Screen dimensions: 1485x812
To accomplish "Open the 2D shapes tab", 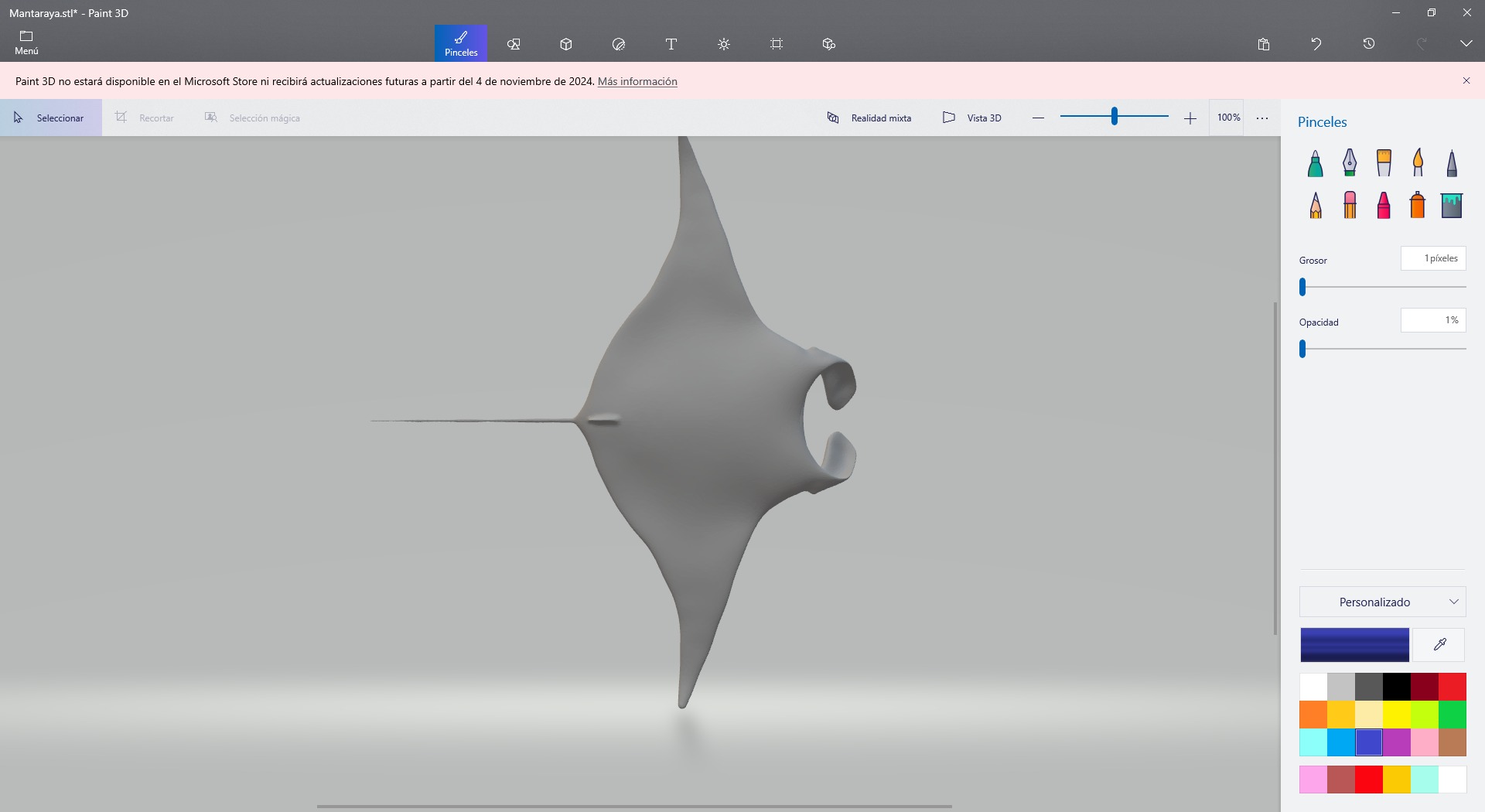I will click(x=514, y=44).
